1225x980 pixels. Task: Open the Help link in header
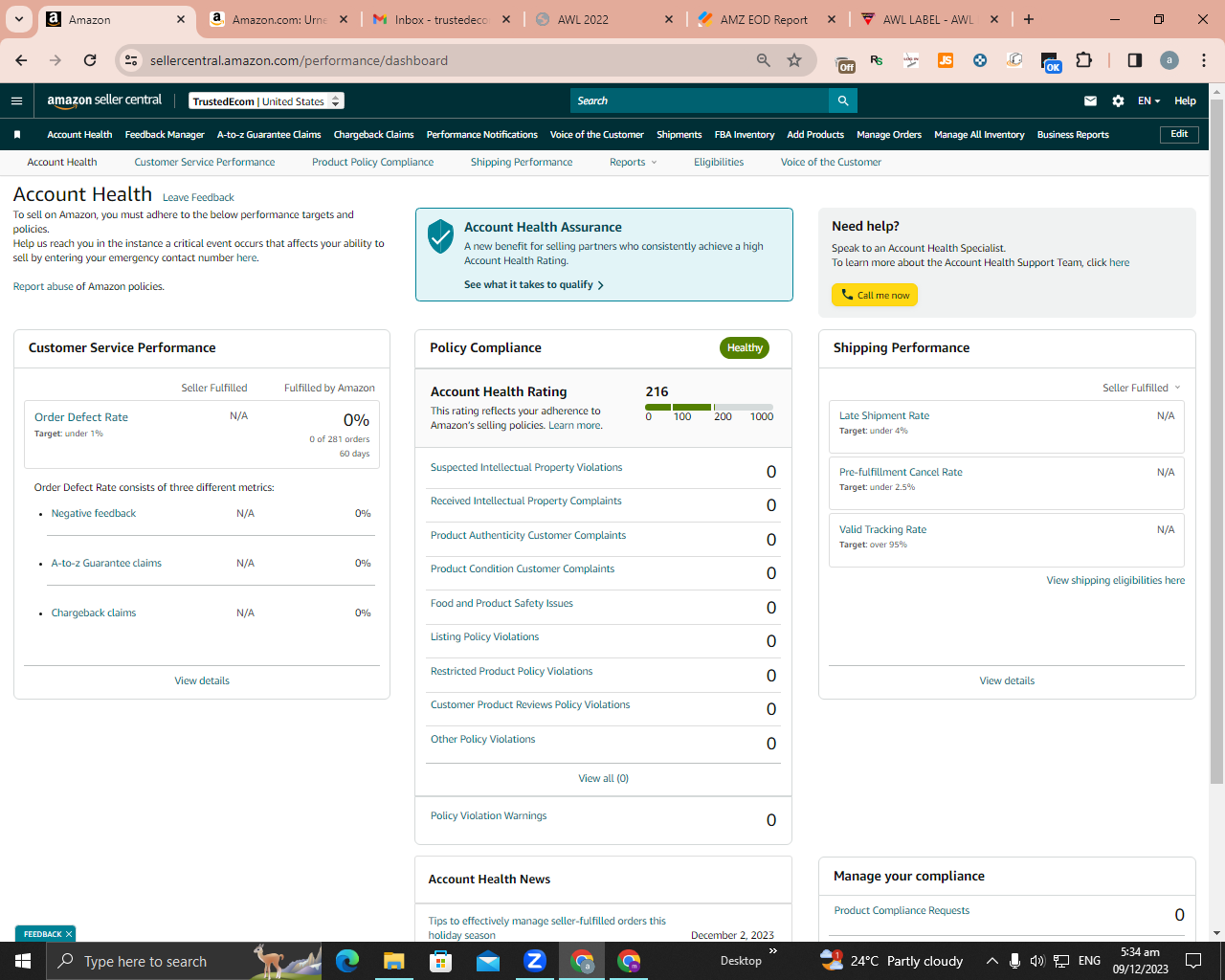pyautogui.click(x=1185, y=100)
